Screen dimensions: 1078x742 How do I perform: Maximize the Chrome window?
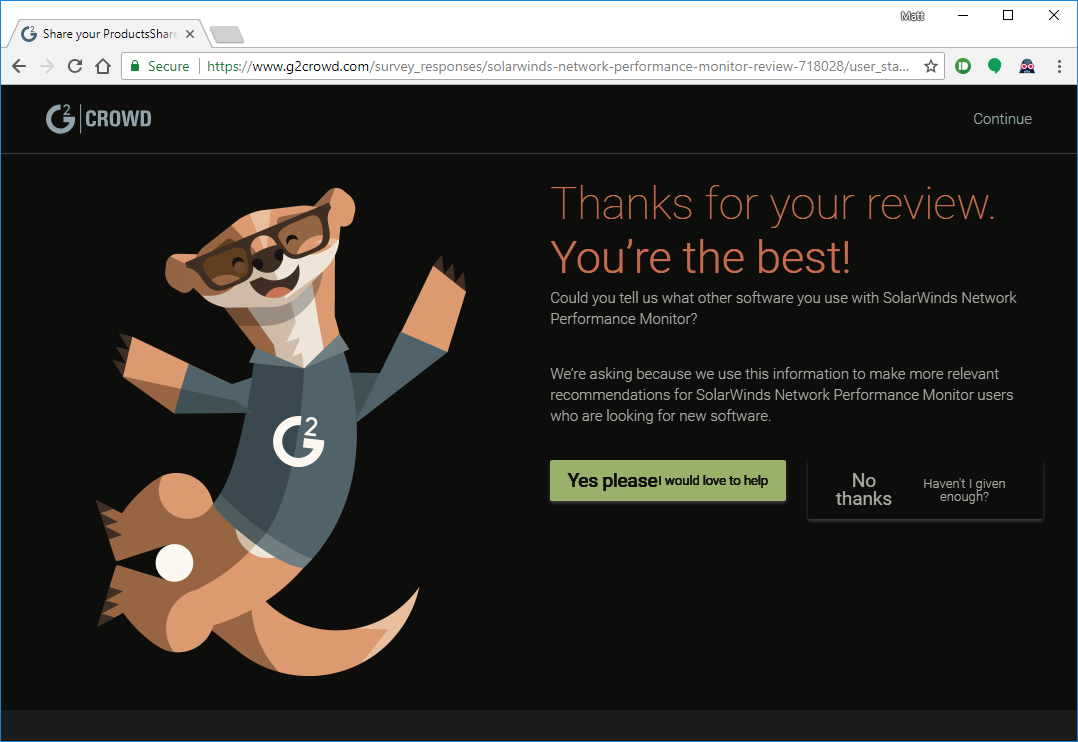[x=1008, y=15]
